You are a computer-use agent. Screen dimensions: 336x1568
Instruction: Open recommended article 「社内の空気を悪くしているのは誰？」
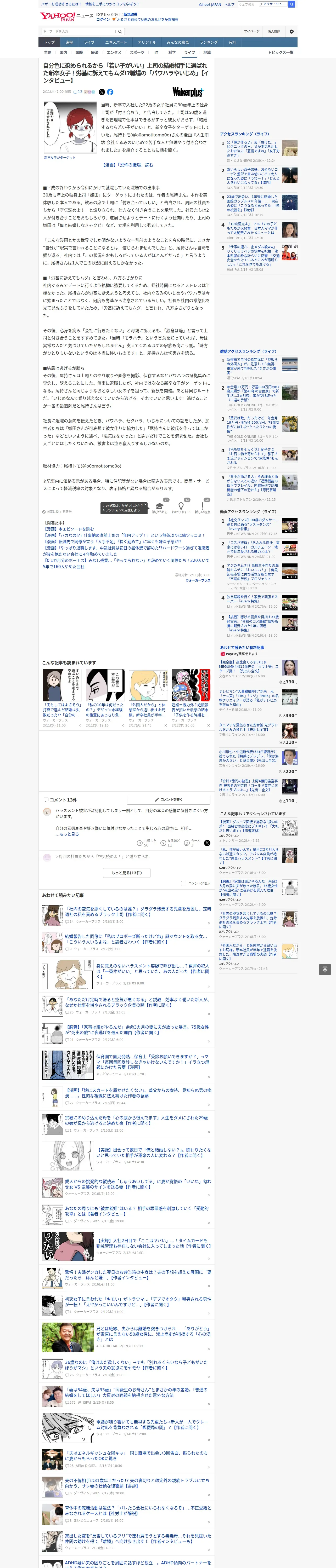[138, 912]
